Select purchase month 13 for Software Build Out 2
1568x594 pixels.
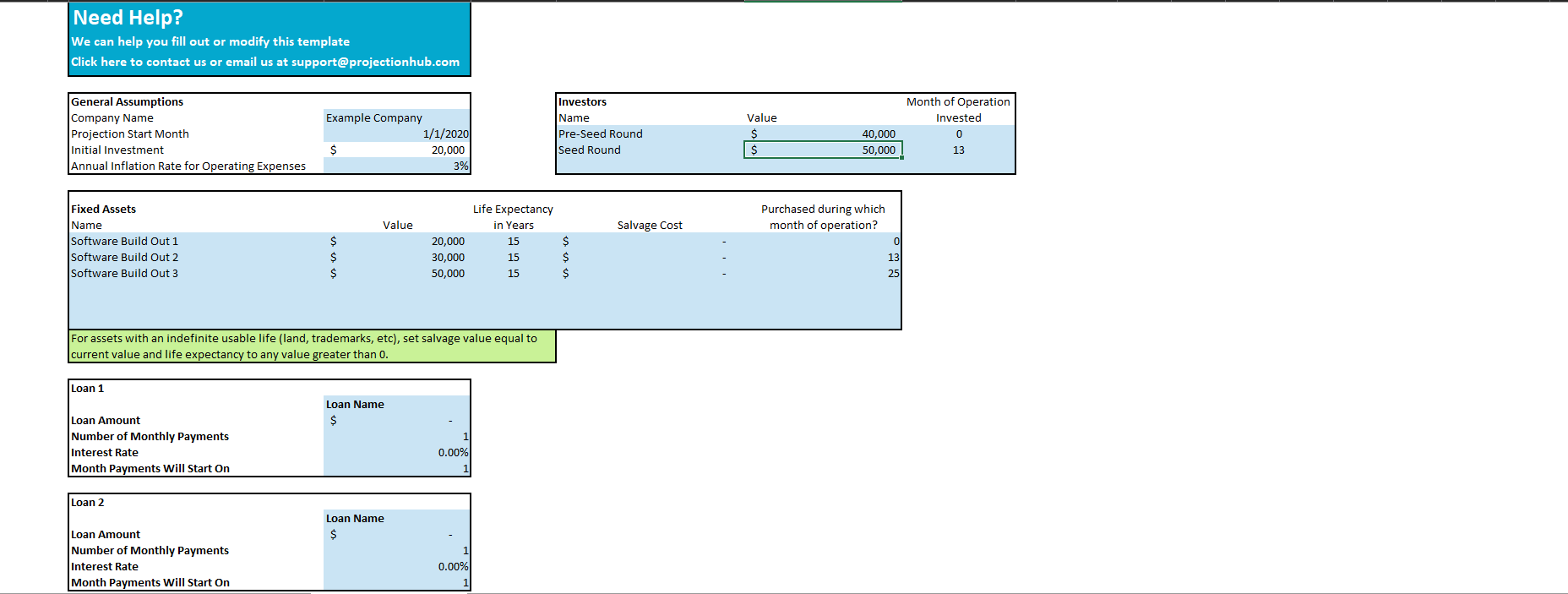coord(823,257)
